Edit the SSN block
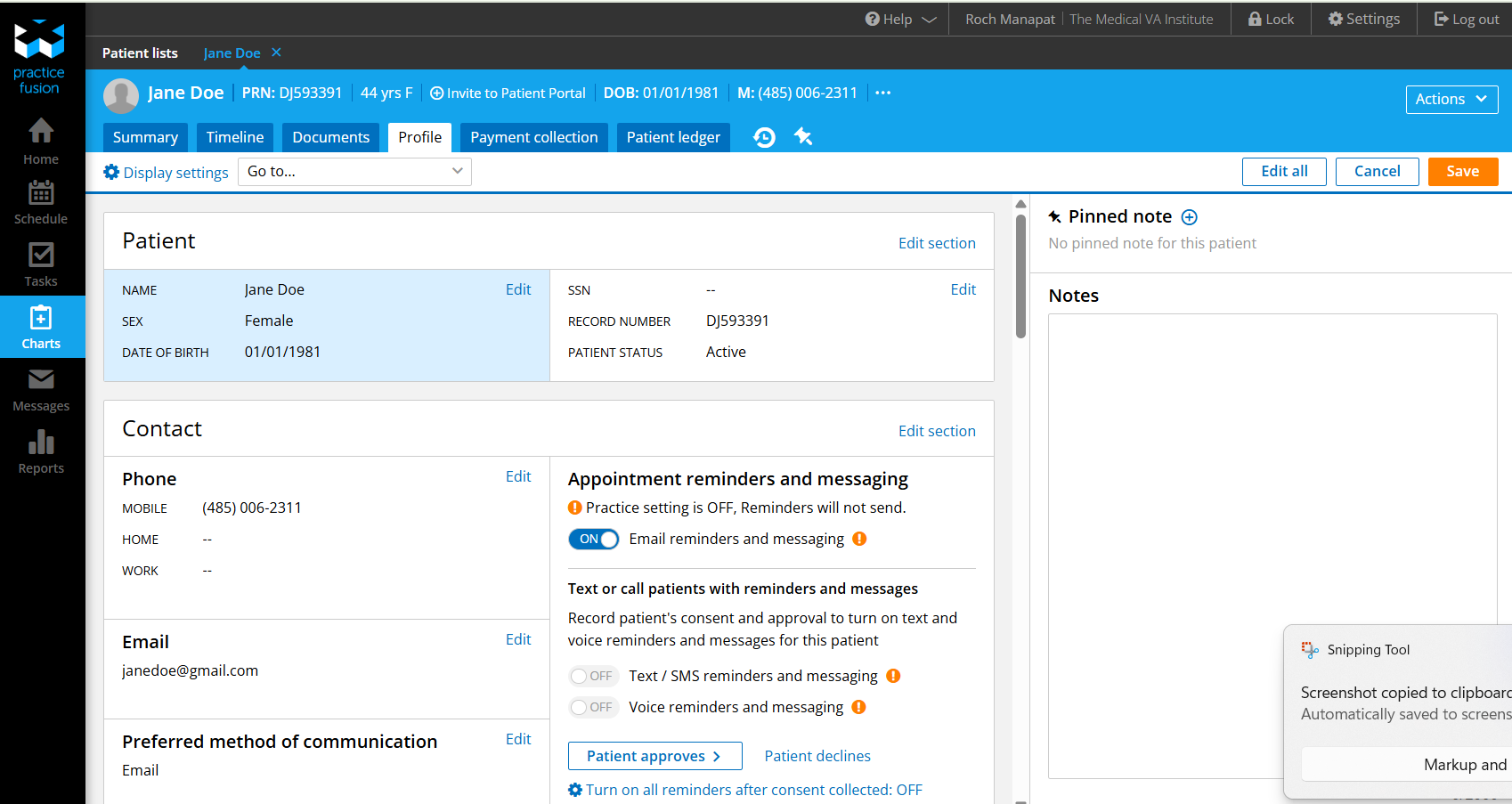This screenshot has height=804, width=1512. 963,289
